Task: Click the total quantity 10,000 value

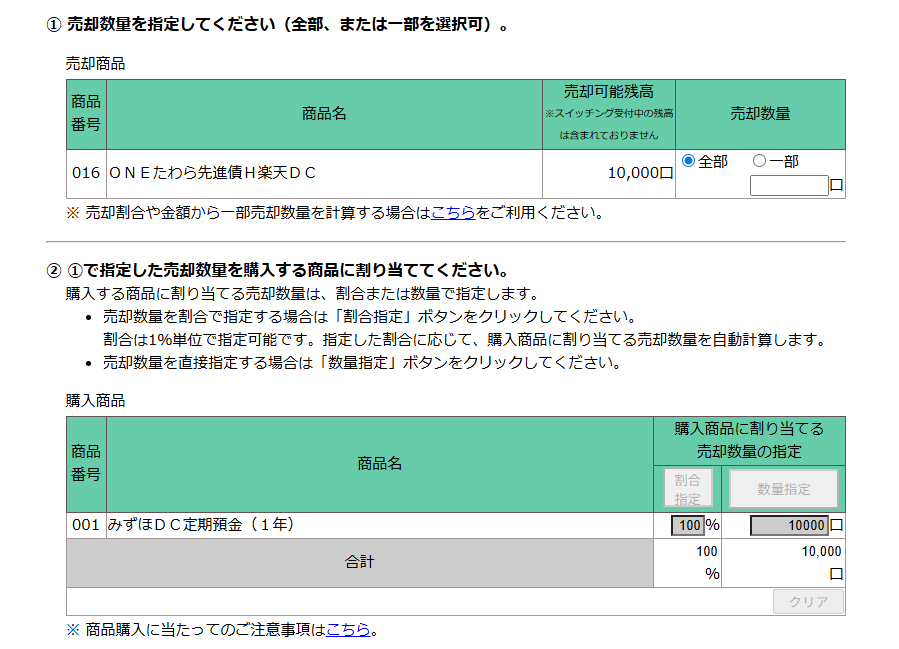Action: [x=821, y=551]
